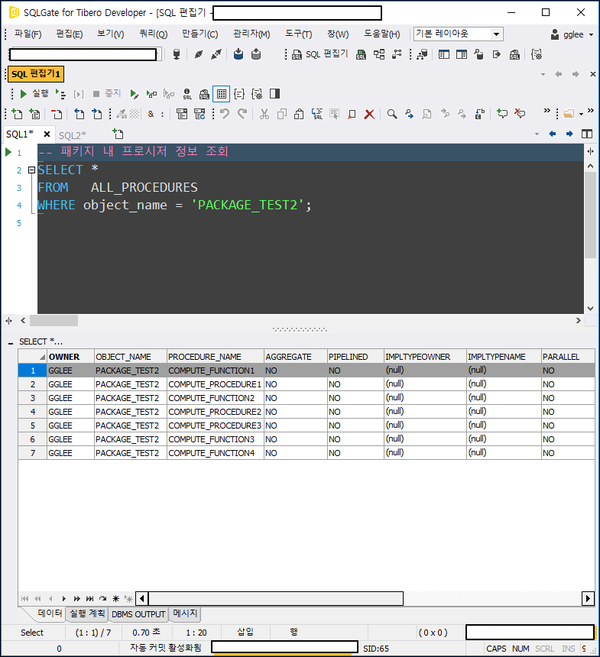The image size is (600, 657).
Task: Click the editor horizontal scrollbar thumb
Action: tap(54, 321)
